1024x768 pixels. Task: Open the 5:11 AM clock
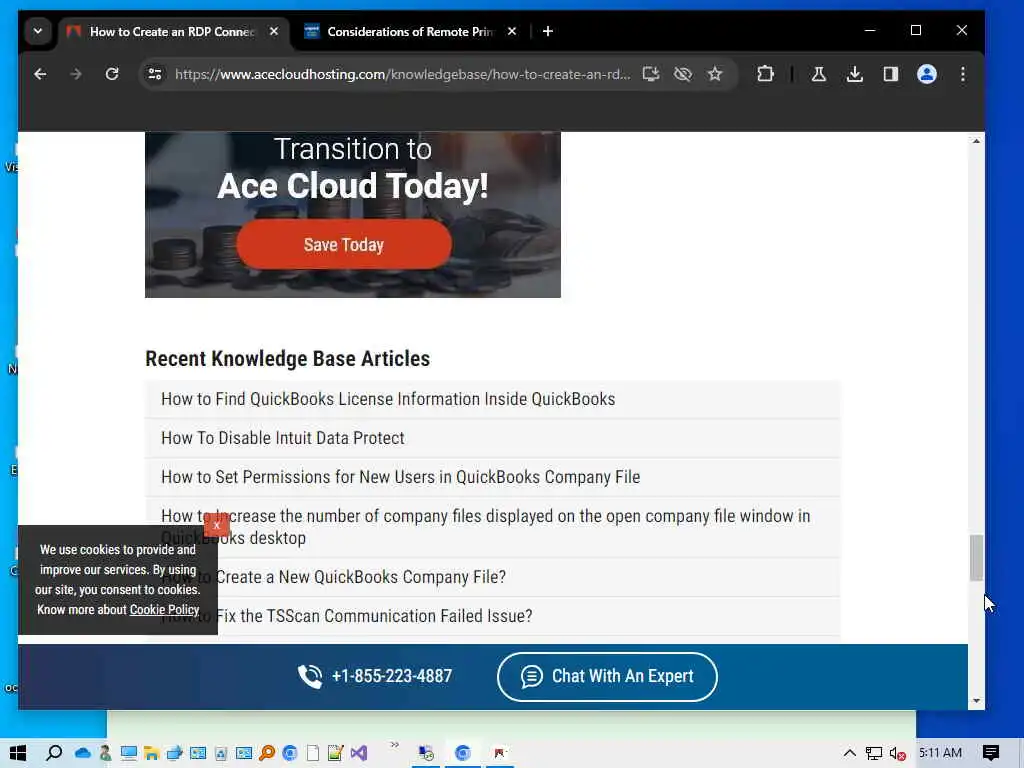pyautogui.click(x=940, y=753)
